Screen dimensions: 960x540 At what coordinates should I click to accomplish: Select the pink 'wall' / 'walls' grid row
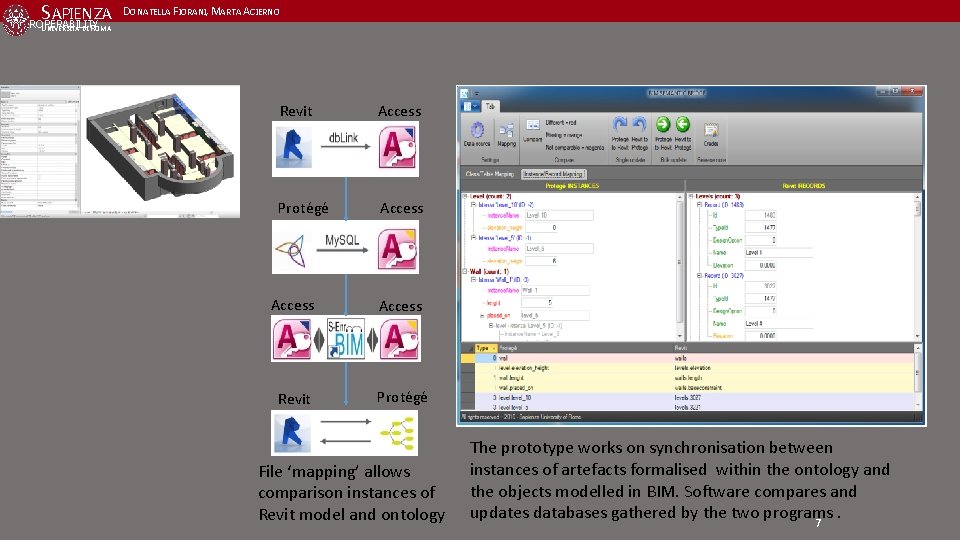[687, 358]
